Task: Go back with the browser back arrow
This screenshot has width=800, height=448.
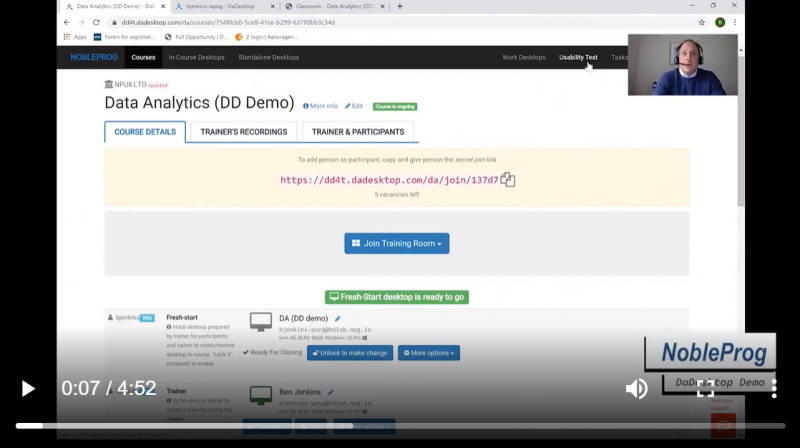Action: coord(67,22)
